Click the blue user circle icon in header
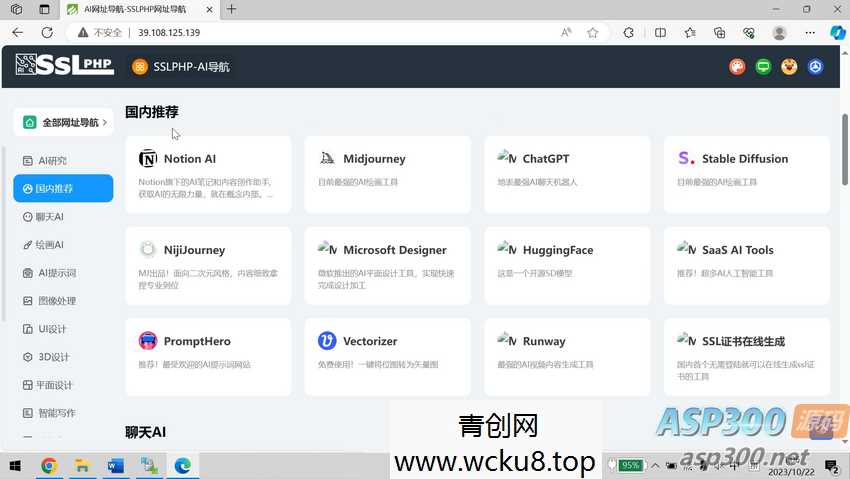 pyautogui.click(x=815, y=67)
